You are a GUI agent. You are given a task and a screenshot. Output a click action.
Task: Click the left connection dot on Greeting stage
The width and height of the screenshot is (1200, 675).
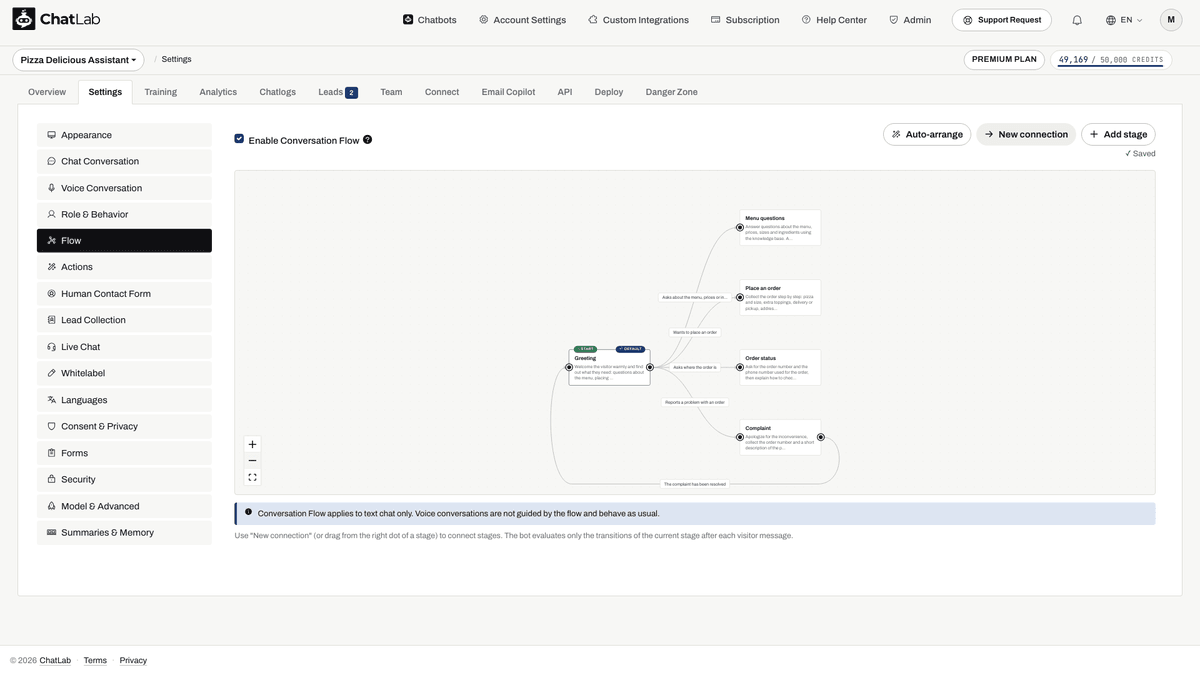[569, 367]
